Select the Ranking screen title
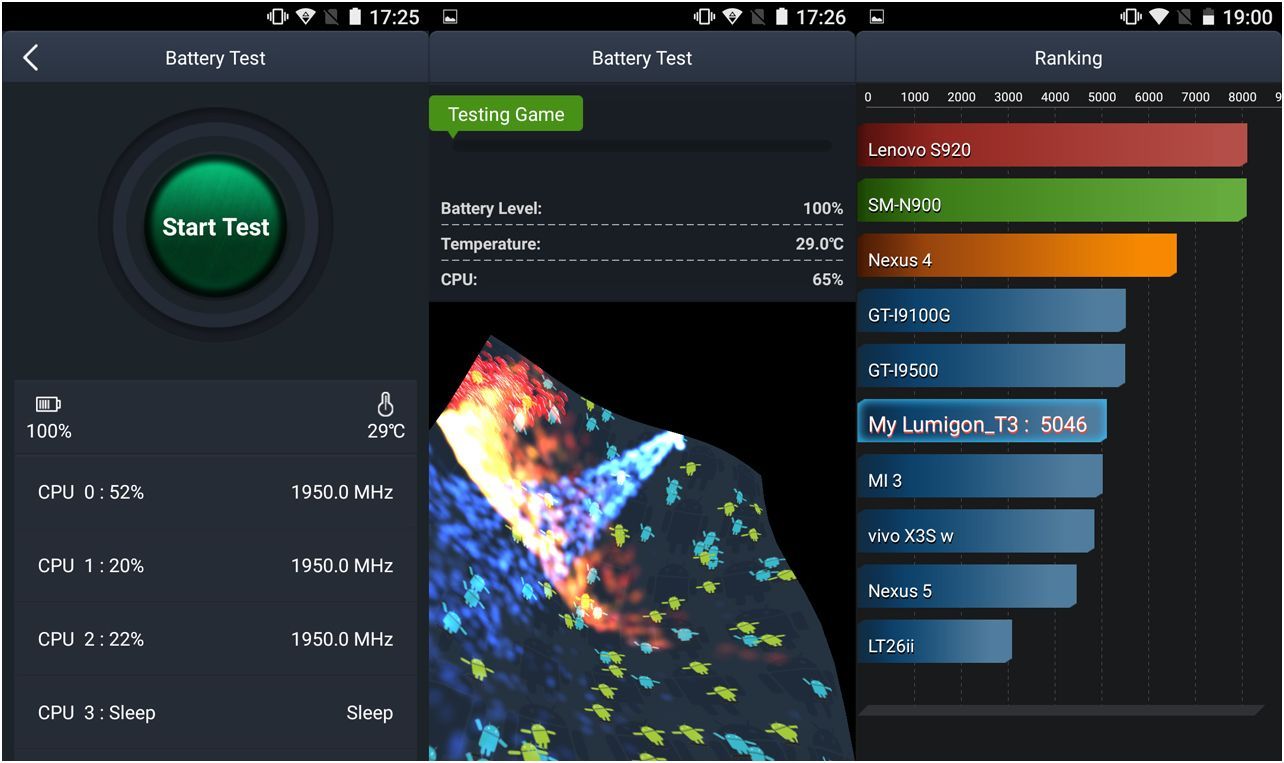The width and height of the screenshot is (1284, 763). click(x=1068, y=58)
